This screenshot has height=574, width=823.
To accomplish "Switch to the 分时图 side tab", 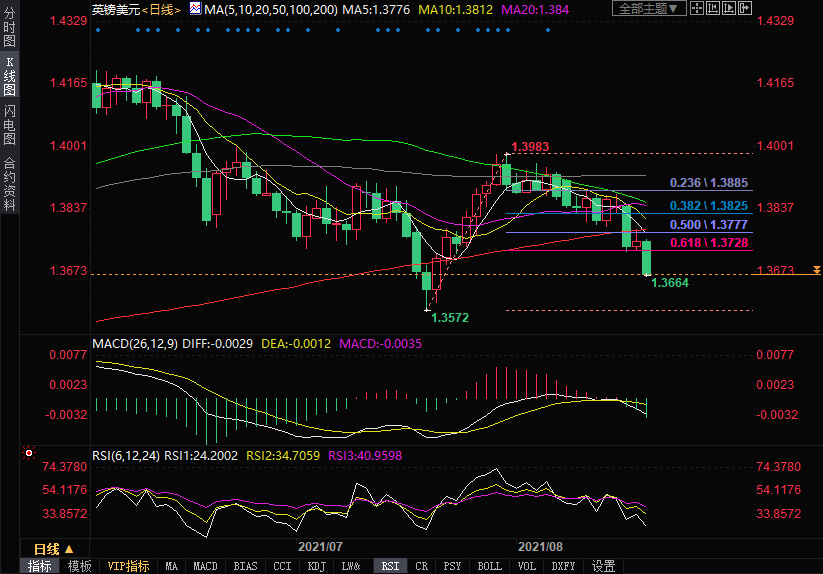I will [x=9, y=30].
